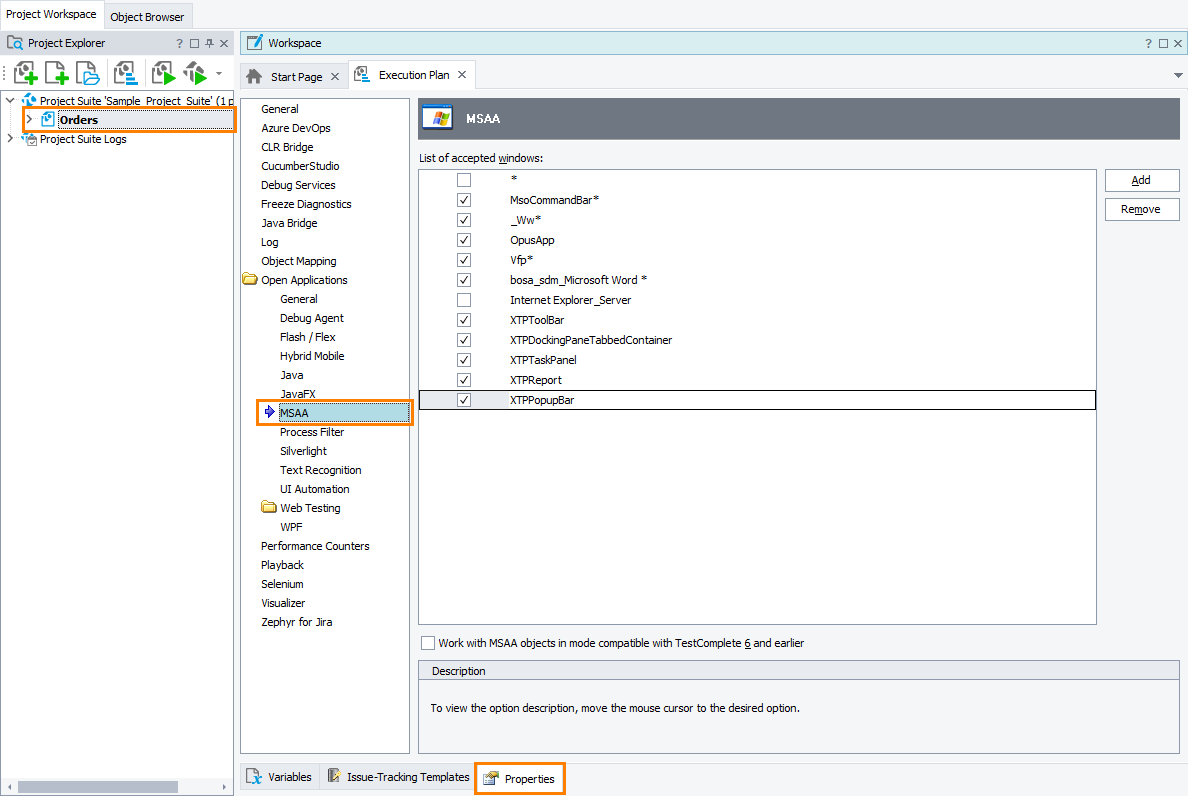The height and width of the screenshot is (796, 1188).
Task: Click the Add New Project toolbar icon
Action: (x=25, y=73)
